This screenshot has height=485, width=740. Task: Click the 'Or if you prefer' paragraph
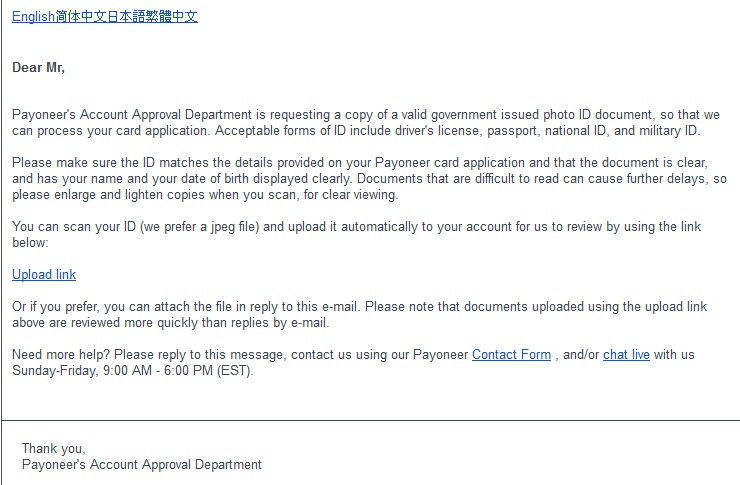360,315
